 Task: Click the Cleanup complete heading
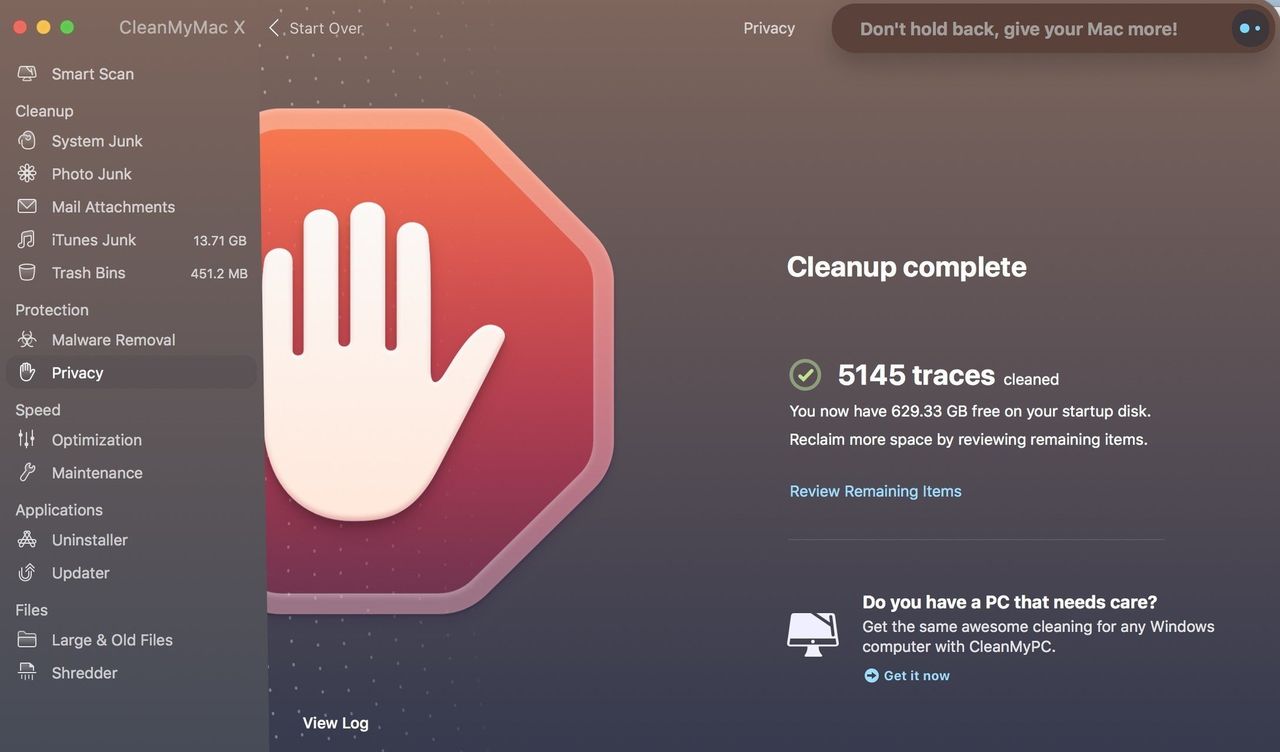[x=907, y=267]
